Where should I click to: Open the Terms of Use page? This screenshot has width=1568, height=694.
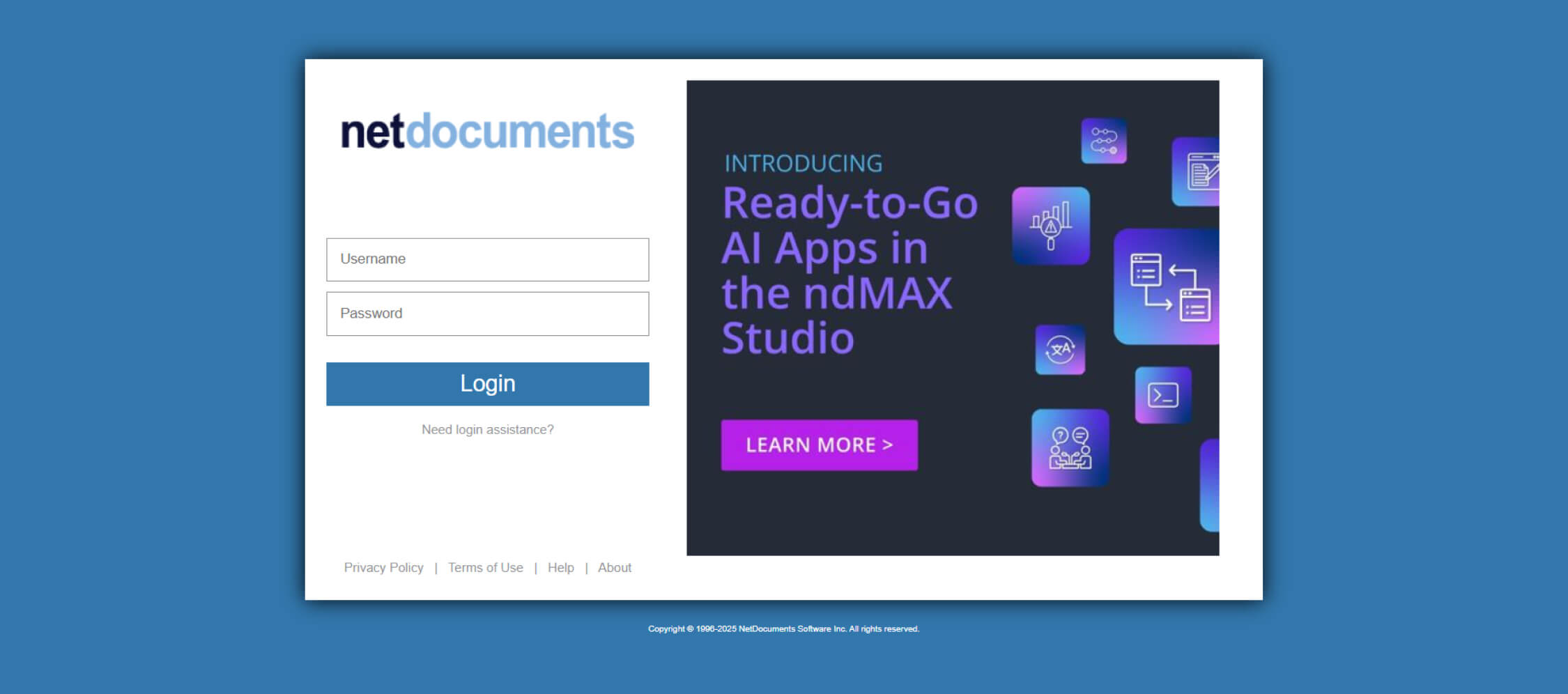485,567
